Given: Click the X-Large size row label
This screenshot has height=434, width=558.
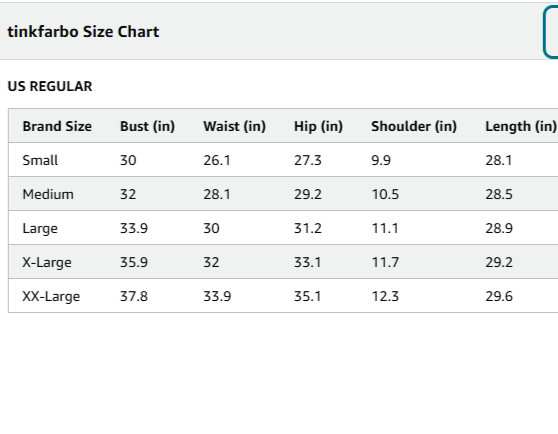Looking at the screenshot, I should [x=47, y=263].
